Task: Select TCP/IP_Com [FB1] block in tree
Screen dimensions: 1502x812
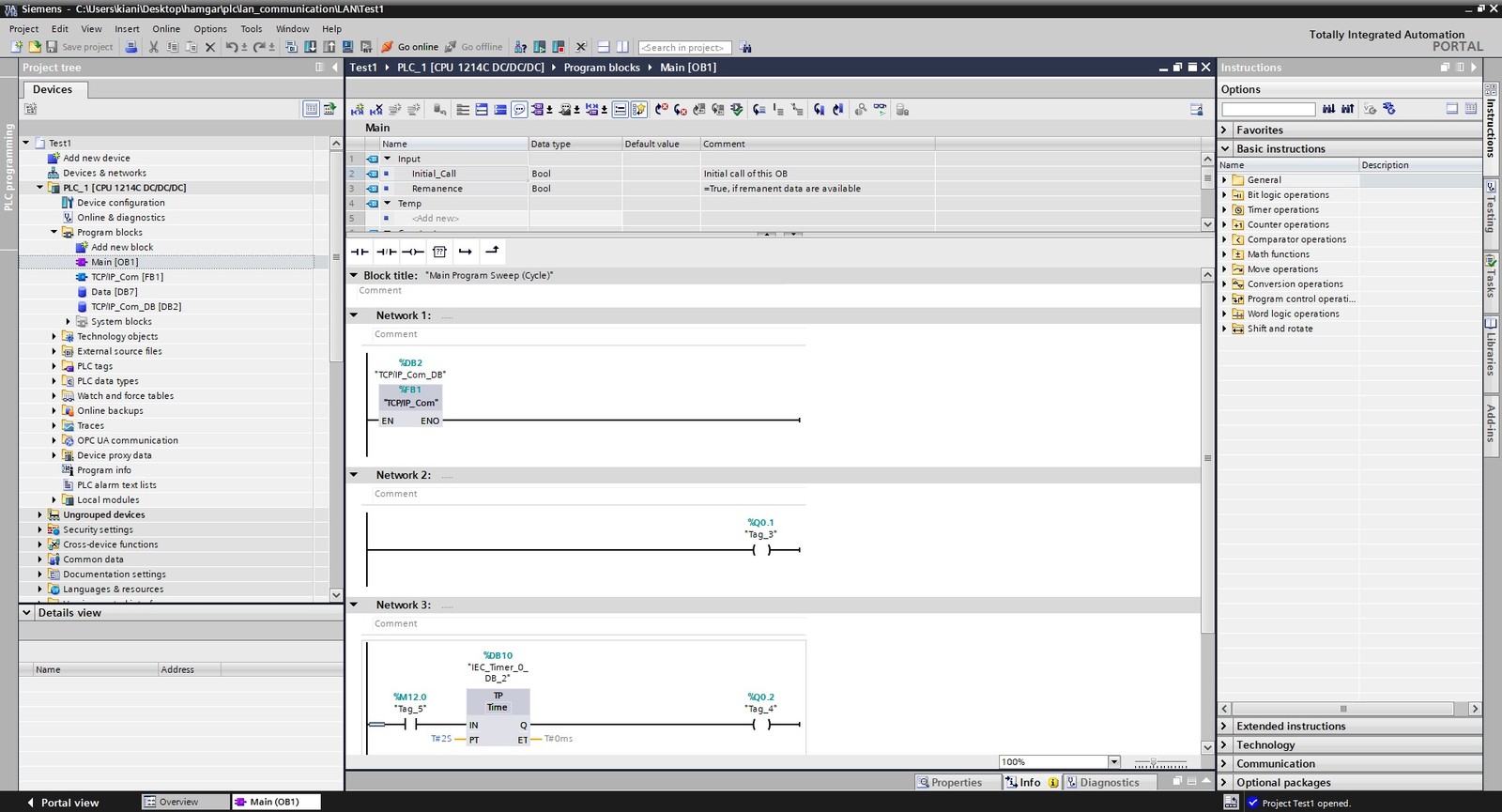Action: coord(127,277)
